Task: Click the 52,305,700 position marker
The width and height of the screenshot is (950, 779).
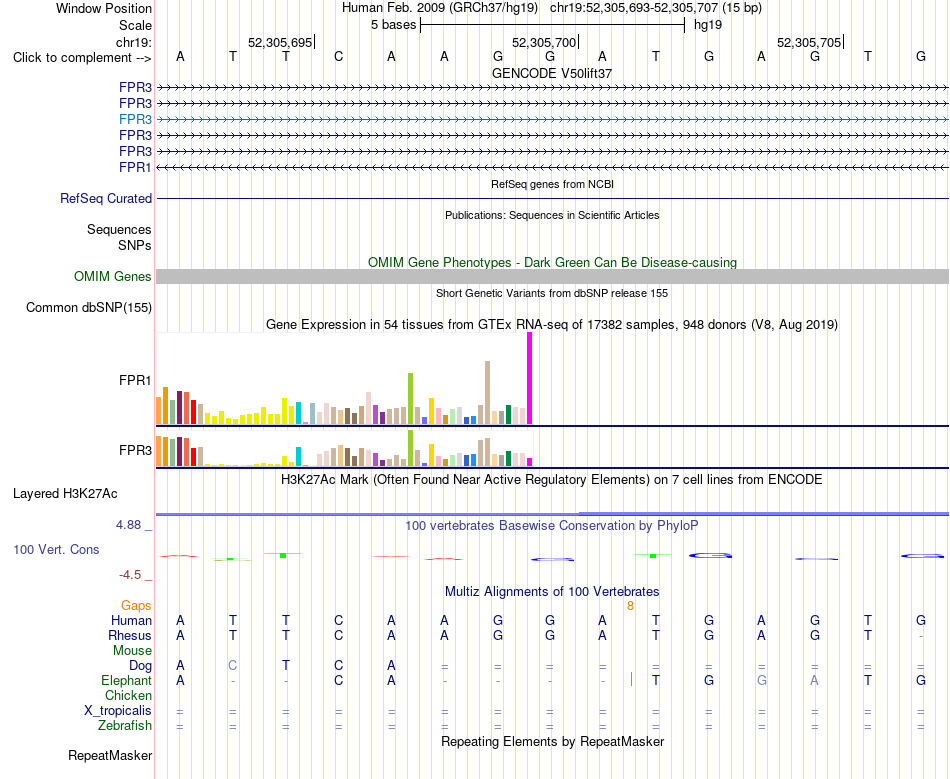Action: (x=544, y=42)
